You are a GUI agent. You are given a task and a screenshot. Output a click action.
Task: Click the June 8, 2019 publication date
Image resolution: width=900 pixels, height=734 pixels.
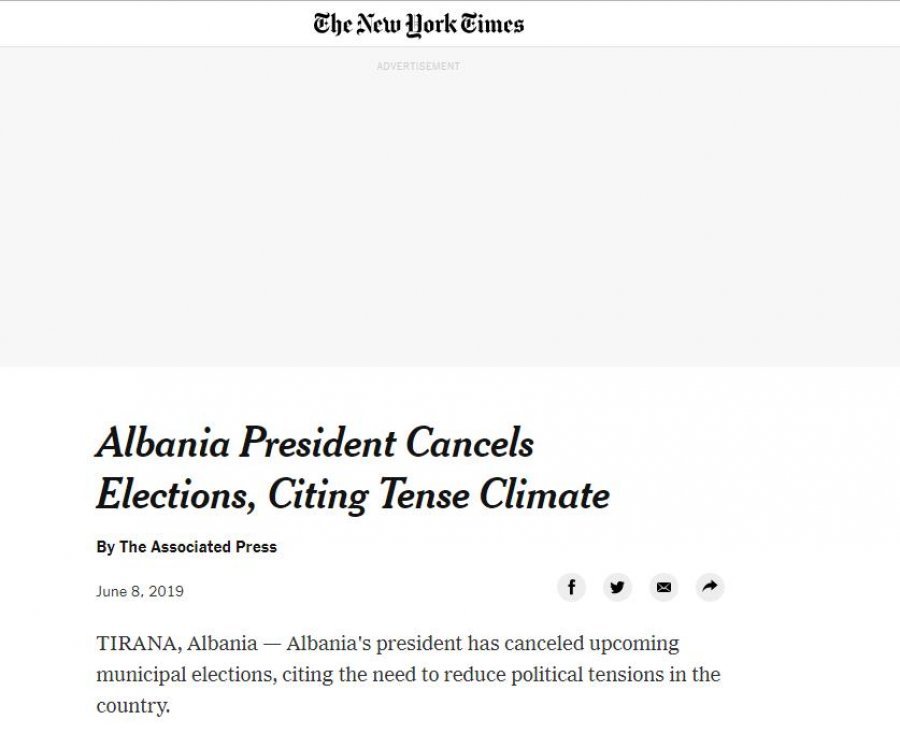[x=140, y=591]
